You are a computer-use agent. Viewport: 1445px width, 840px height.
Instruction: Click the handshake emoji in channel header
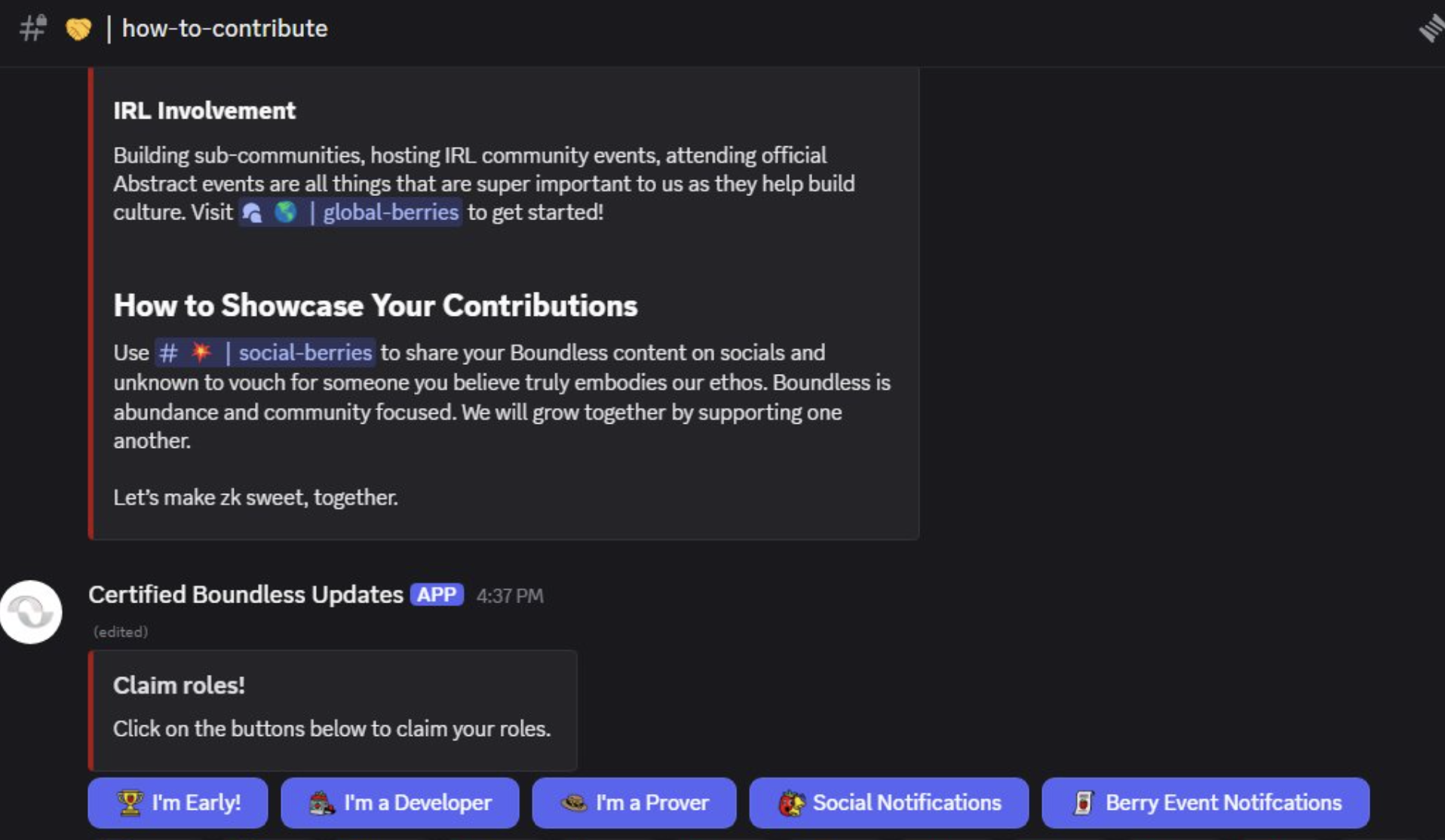click(x=78, y=29)
